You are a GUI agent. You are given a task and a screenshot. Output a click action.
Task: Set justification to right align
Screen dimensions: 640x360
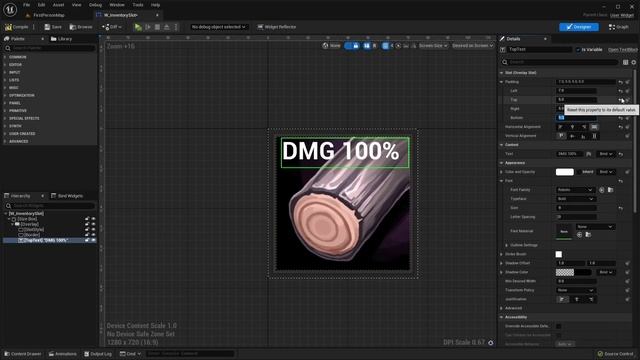[x=591, y=299]
